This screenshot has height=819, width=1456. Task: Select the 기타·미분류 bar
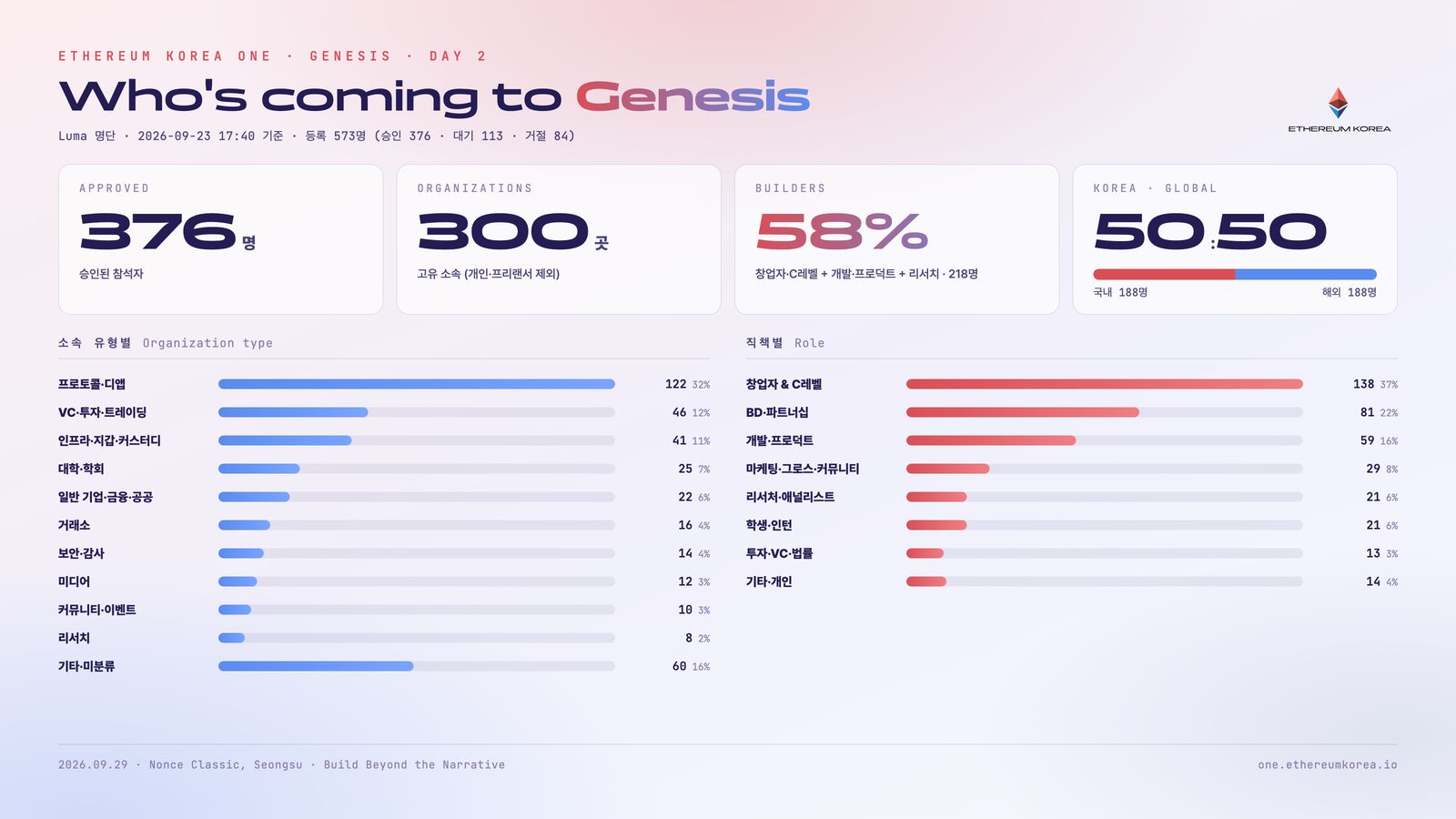pyautogui.click(x=417, y=666)
